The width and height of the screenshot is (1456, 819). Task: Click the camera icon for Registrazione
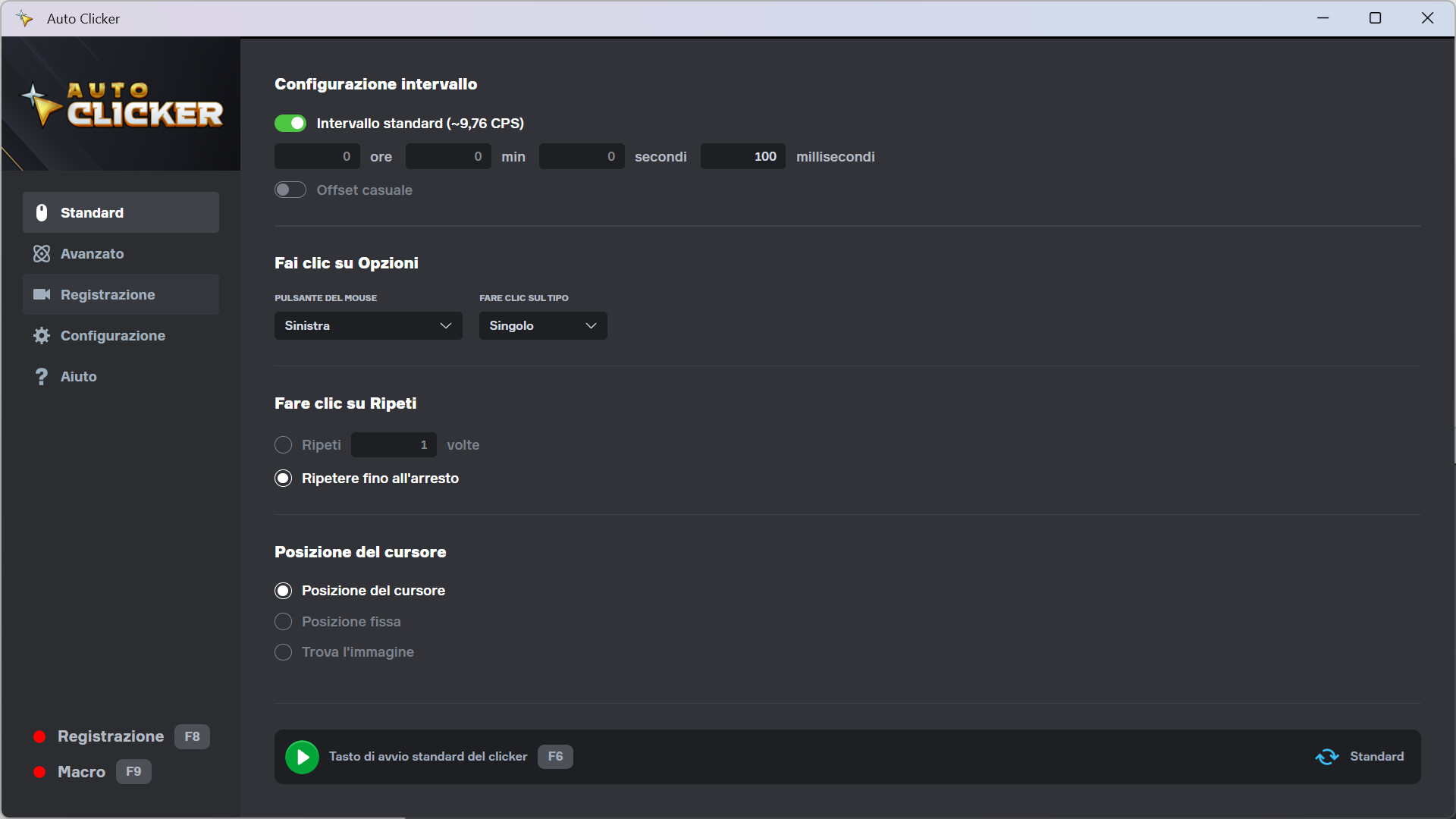tap(42, 294)
